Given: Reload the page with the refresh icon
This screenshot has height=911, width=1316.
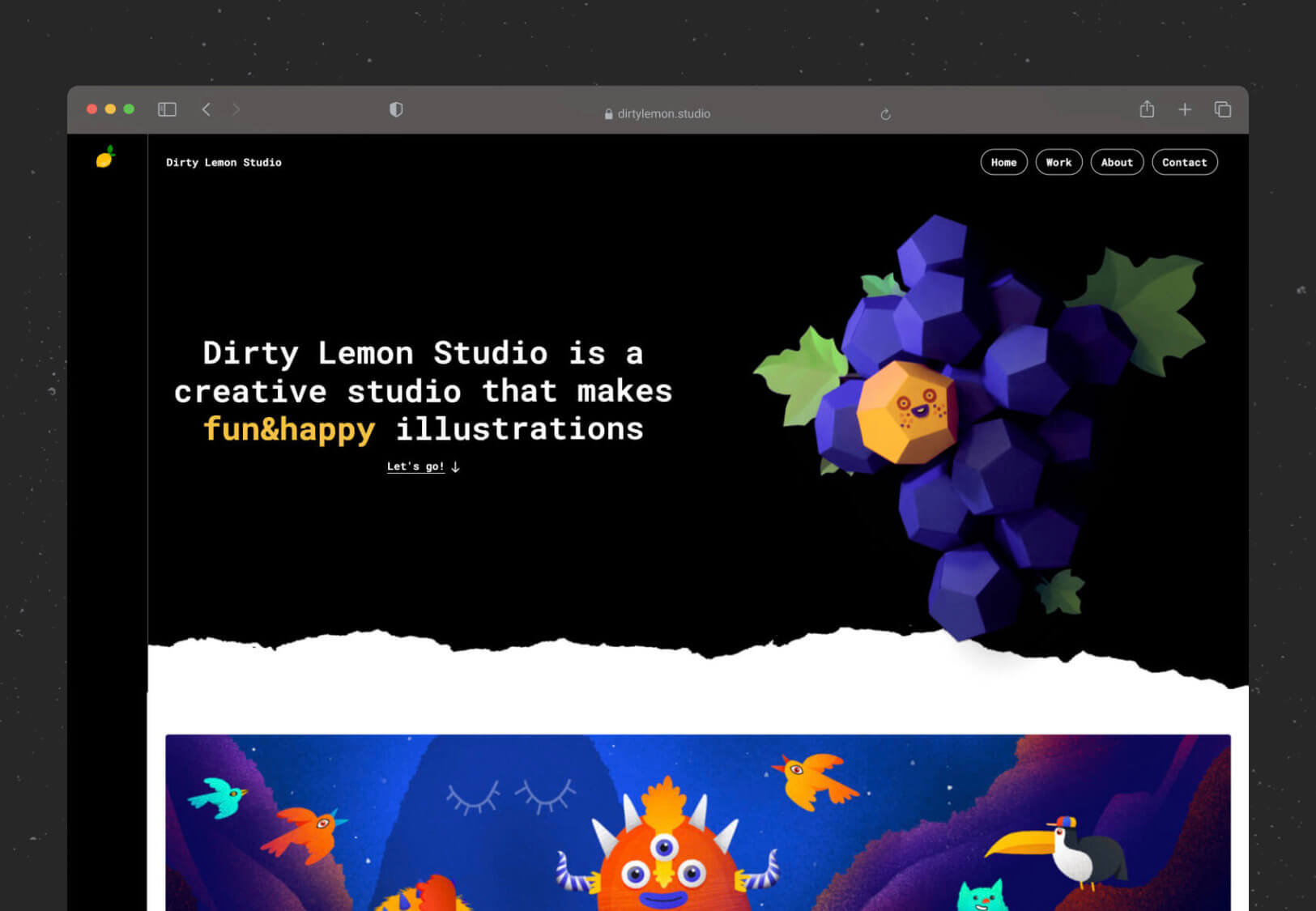Looking at the screenshot, I should pyautogui.click(x=886, y=114).
